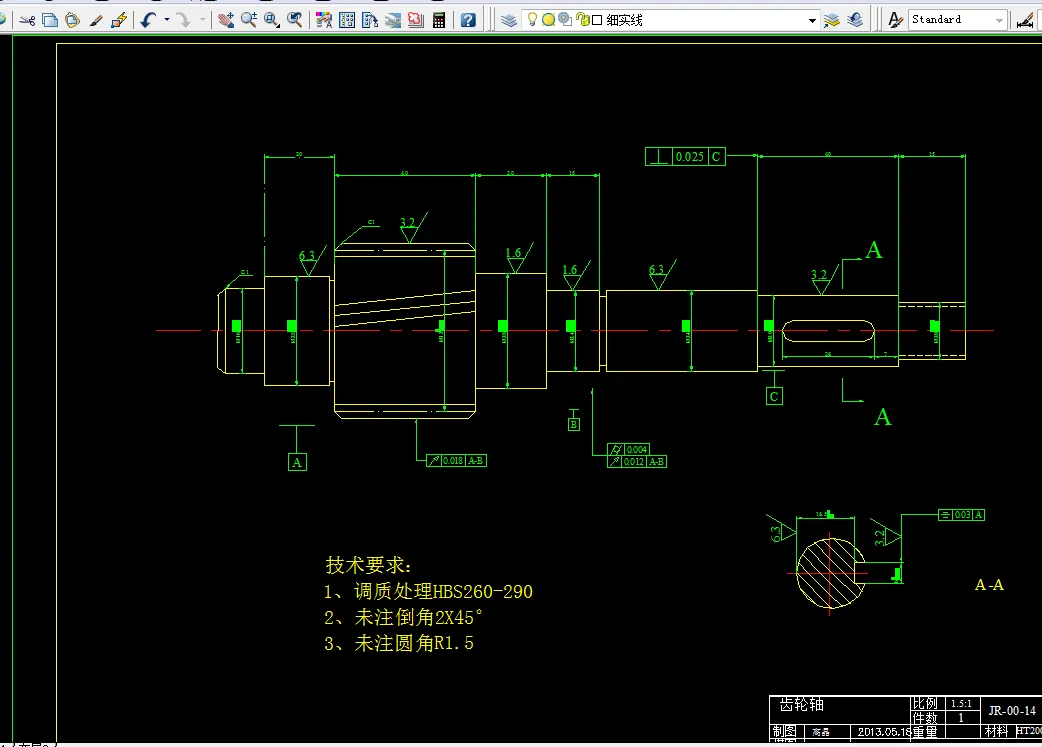Toggle layer freeze sun icon

coord(548,20)
